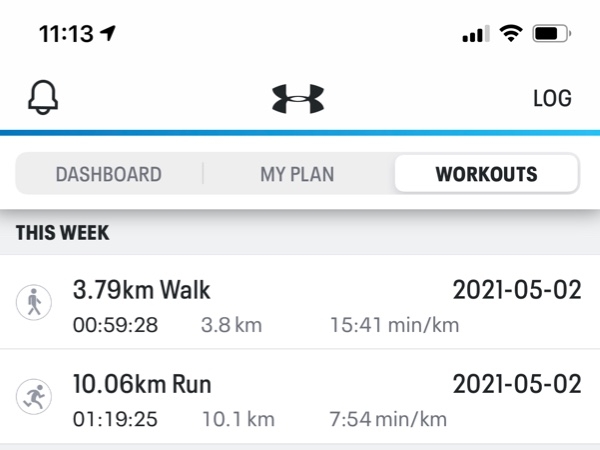
Task: Tap the running figure workout icon
Action: point(34,396)
